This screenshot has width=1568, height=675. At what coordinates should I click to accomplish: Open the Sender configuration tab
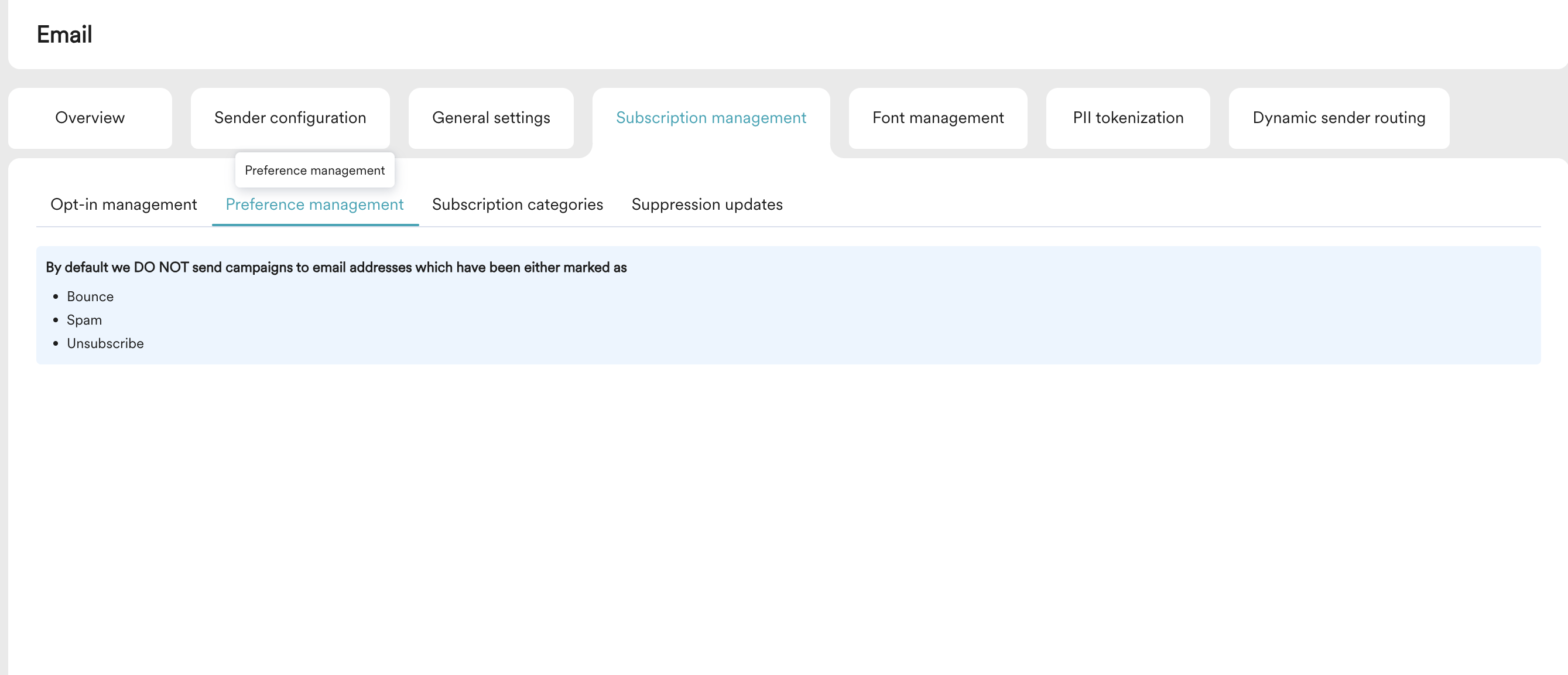coord(290,118)
